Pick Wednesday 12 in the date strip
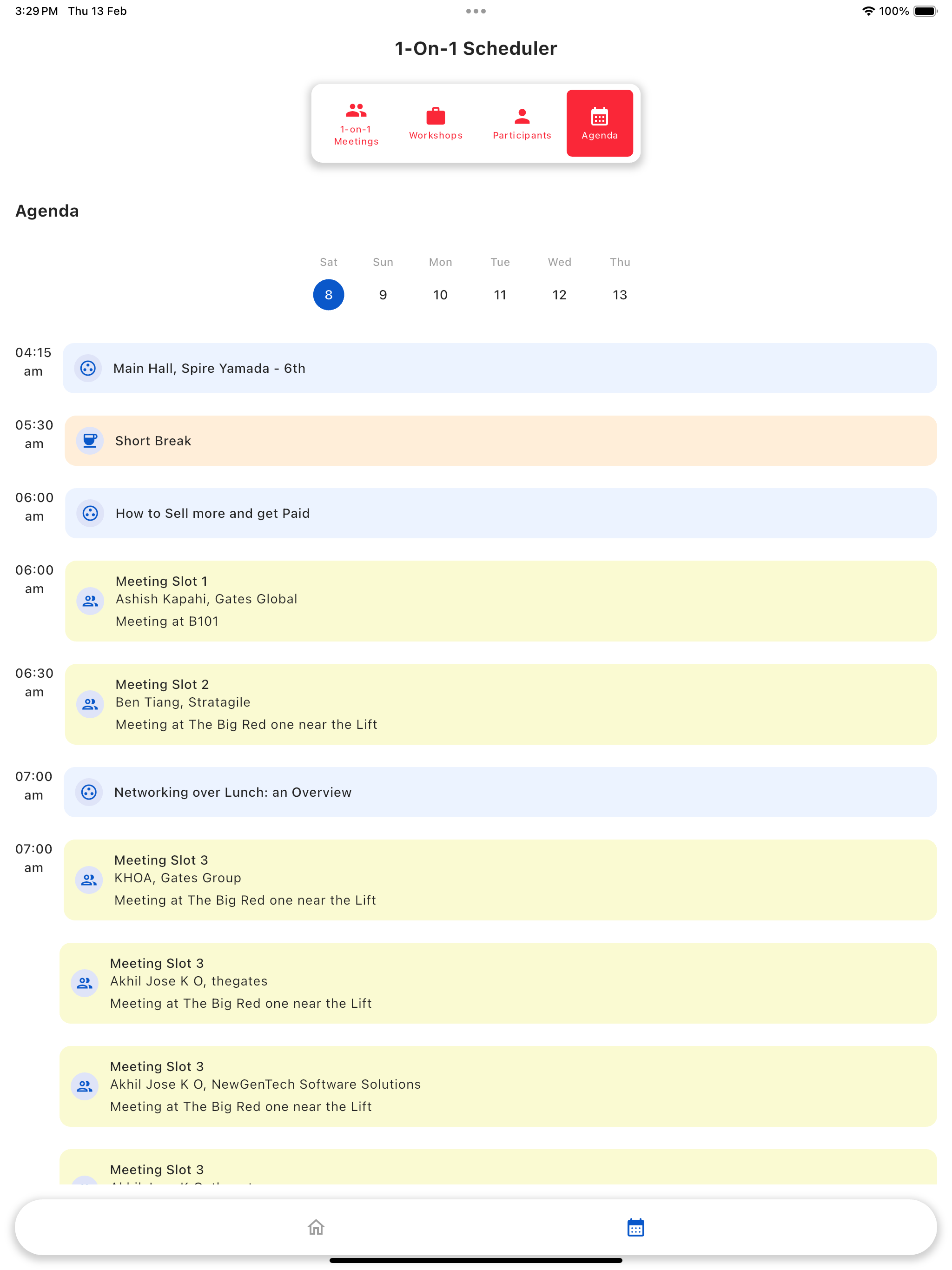The height and width of the screenshot is (1270, 952). coord(559,295)
